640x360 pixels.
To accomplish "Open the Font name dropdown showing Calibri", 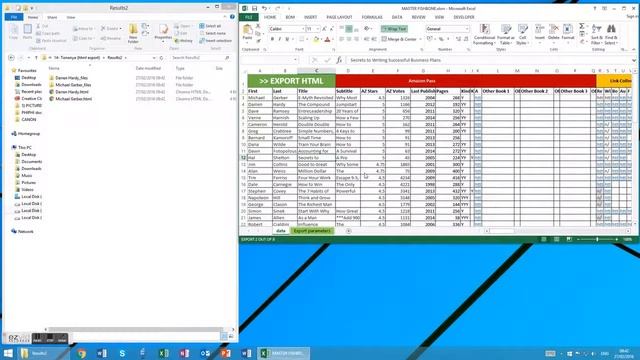I will click(302, 29).
